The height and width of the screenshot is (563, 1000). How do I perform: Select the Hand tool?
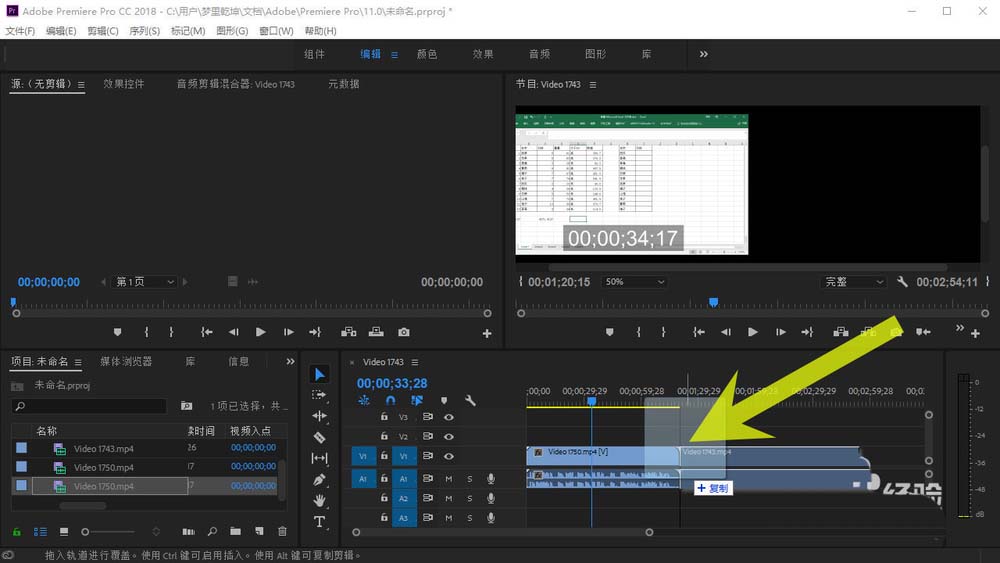(320, 501)
